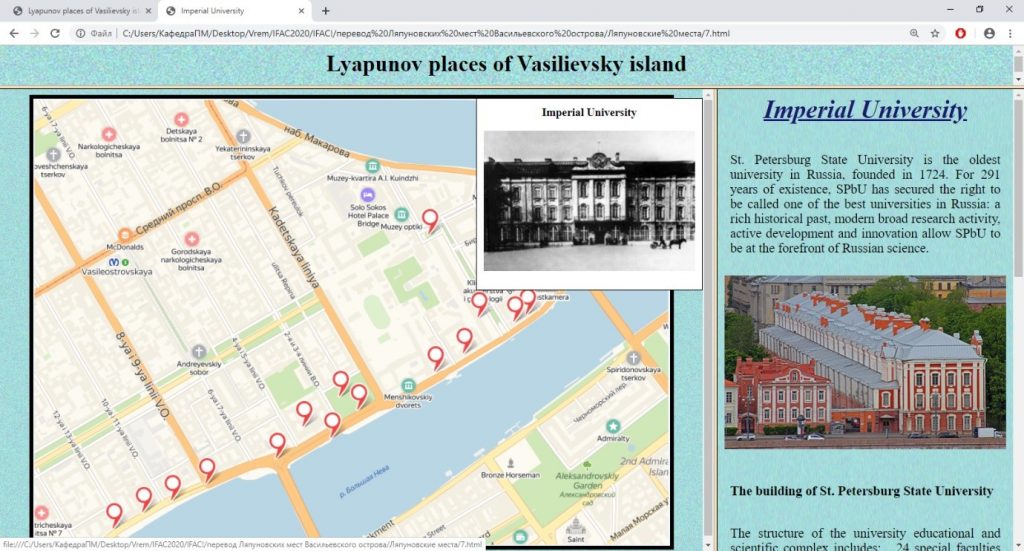
Task: Click the red pin at the map's bottom-left edge
Action: coord(114,515)
